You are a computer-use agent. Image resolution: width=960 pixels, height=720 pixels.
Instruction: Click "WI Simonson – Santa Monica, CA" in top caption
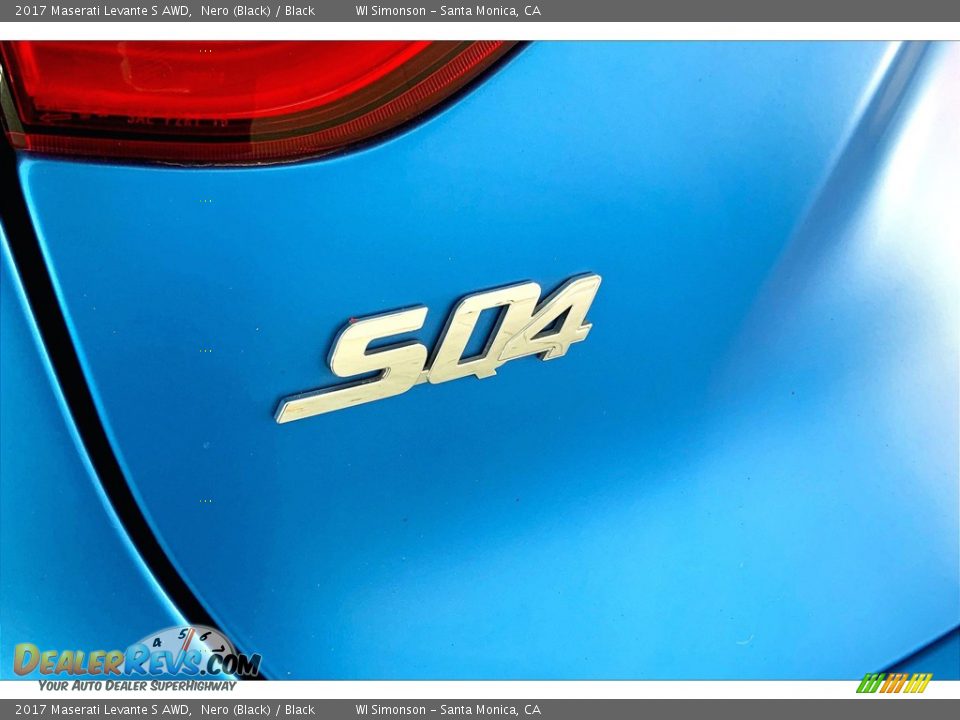448,10
